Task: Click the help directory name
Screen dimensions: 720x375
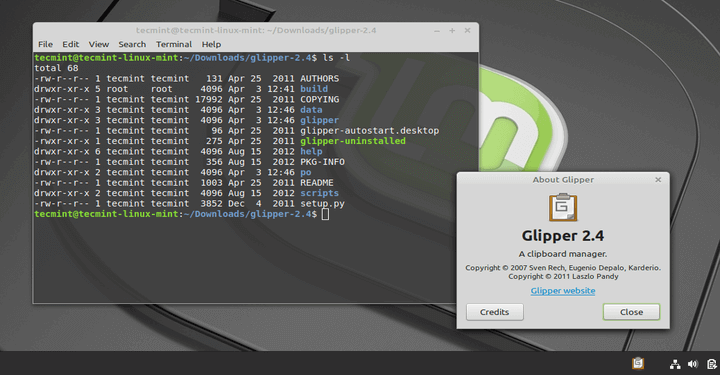Action: [311, 151]
